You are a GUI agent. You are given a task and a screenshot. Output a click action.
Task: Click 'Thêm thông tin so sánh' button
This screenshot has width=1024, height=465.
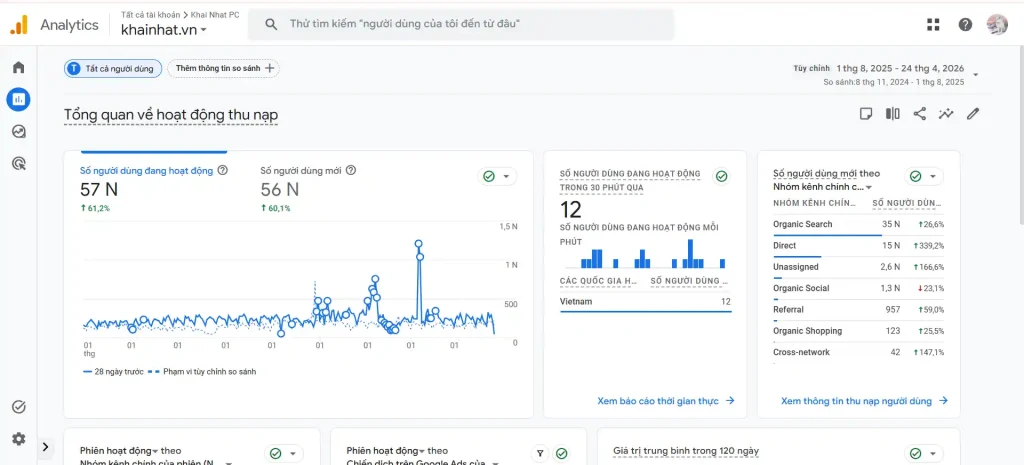click(x=223, y=68)
